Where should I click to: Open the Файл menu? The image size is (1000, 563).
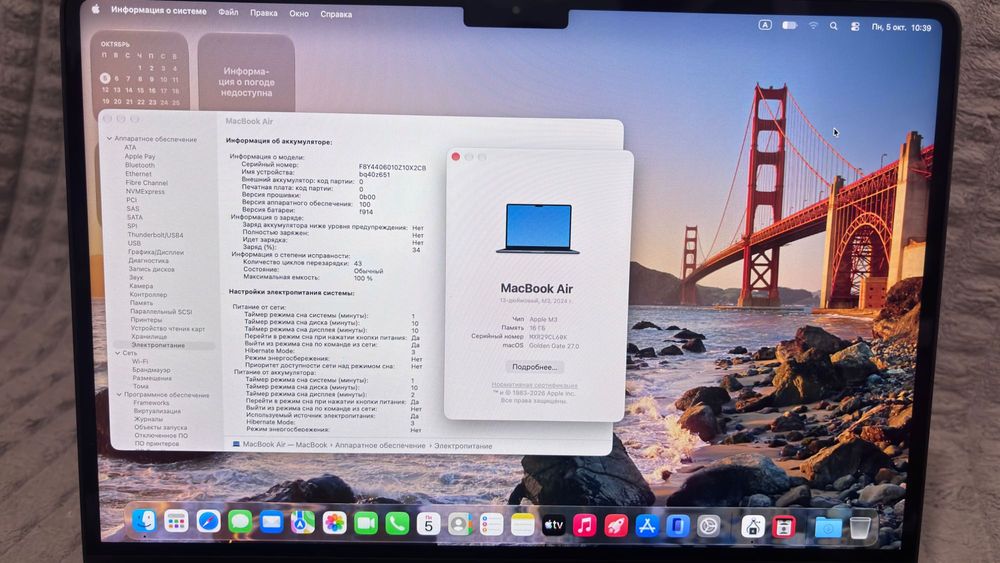coord(228,12)
